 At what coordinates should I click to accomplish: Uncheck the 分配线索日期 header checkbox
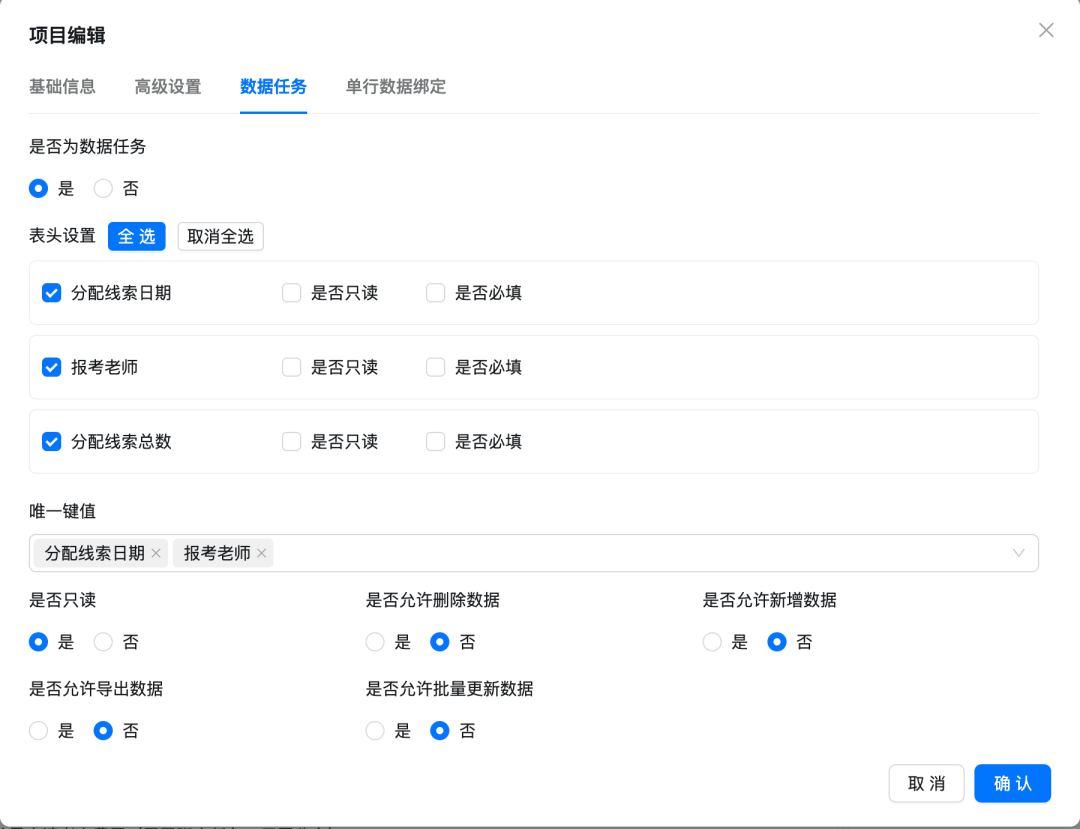[x=52, y=293]
